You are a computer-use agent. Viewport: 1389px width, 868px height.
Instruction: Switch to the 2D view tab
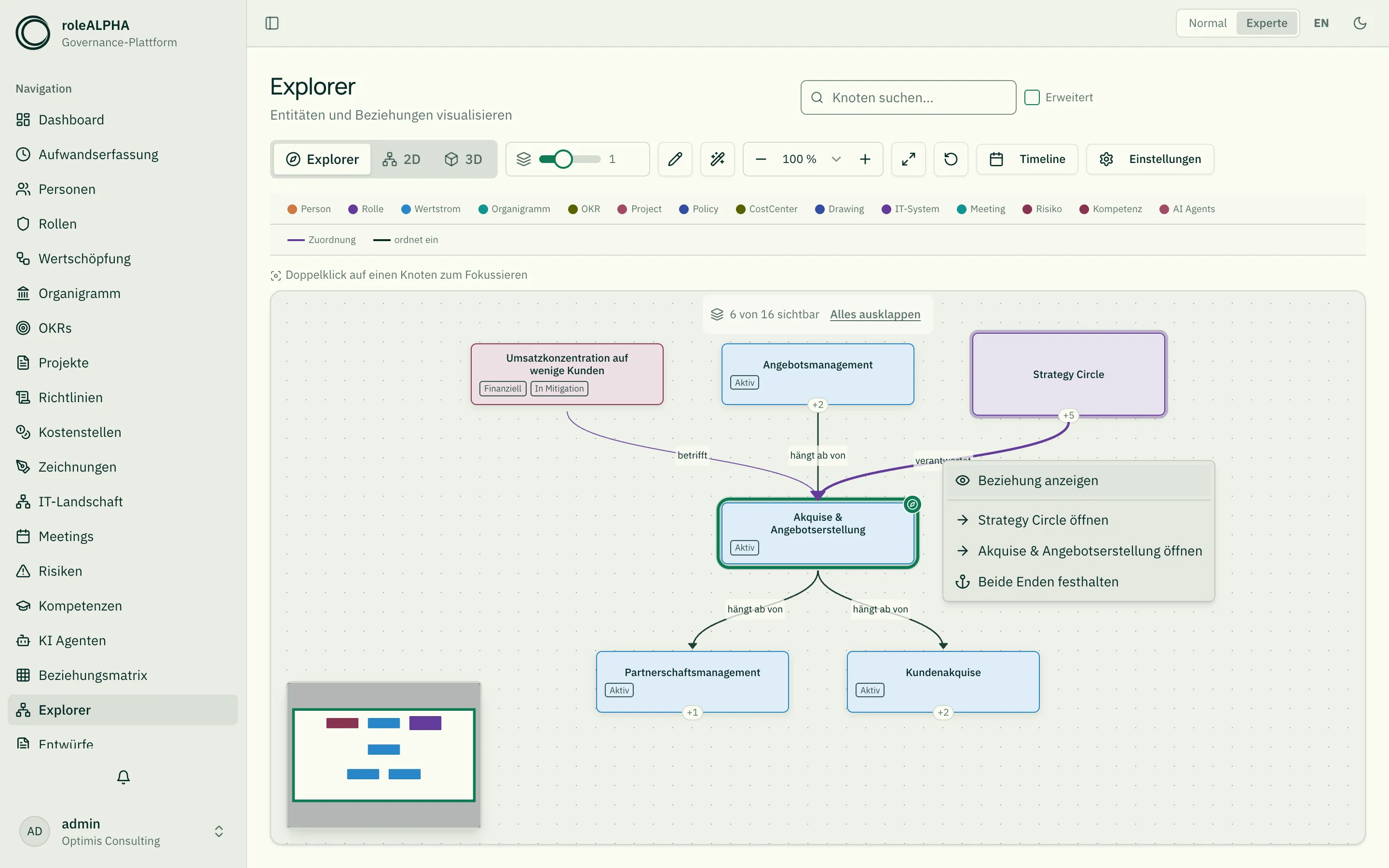coord(402,159)
